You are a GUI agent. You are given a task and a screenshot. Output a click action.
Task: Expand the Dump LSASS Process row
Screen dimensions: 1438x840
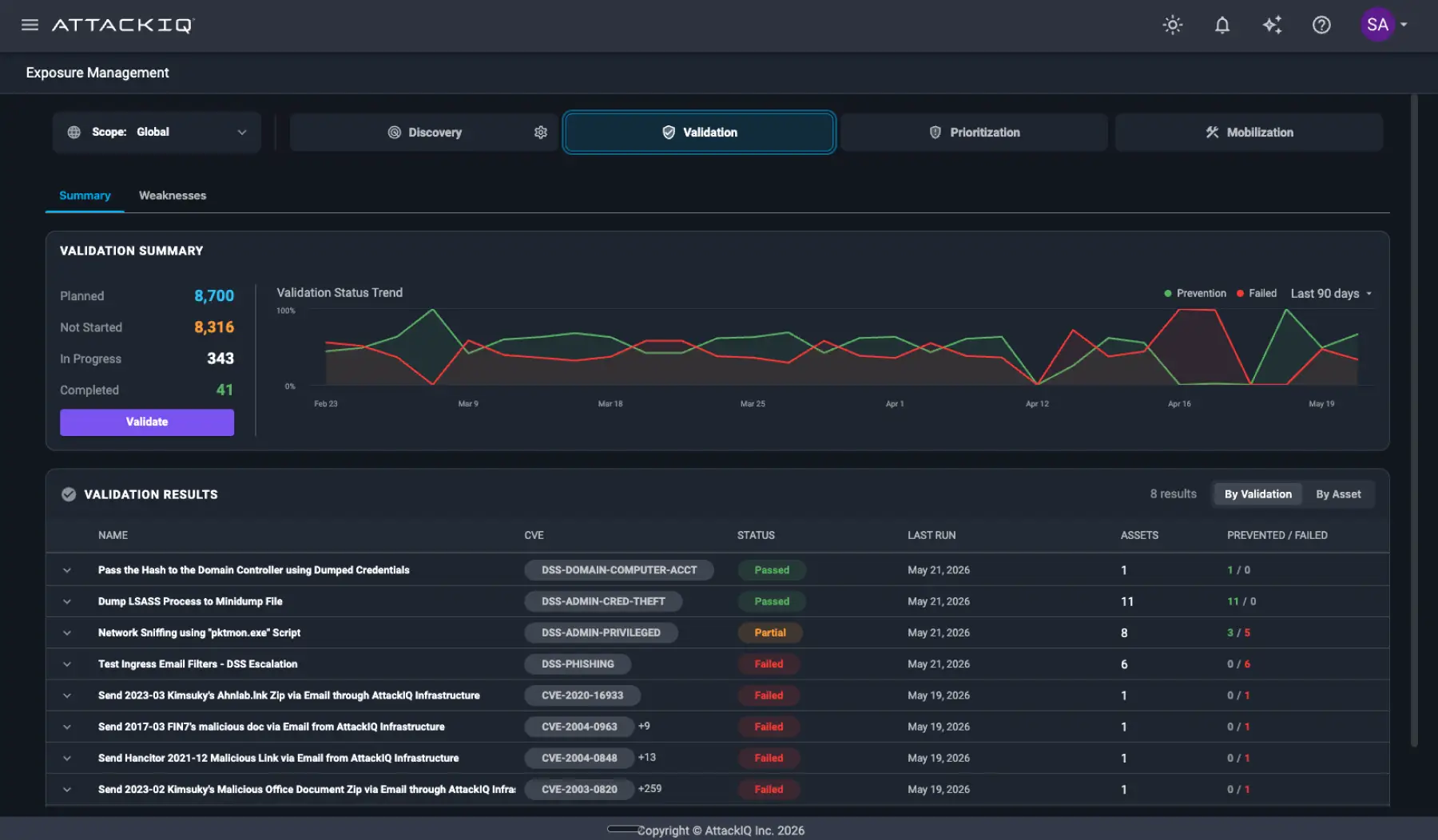[x=67, y=601]
